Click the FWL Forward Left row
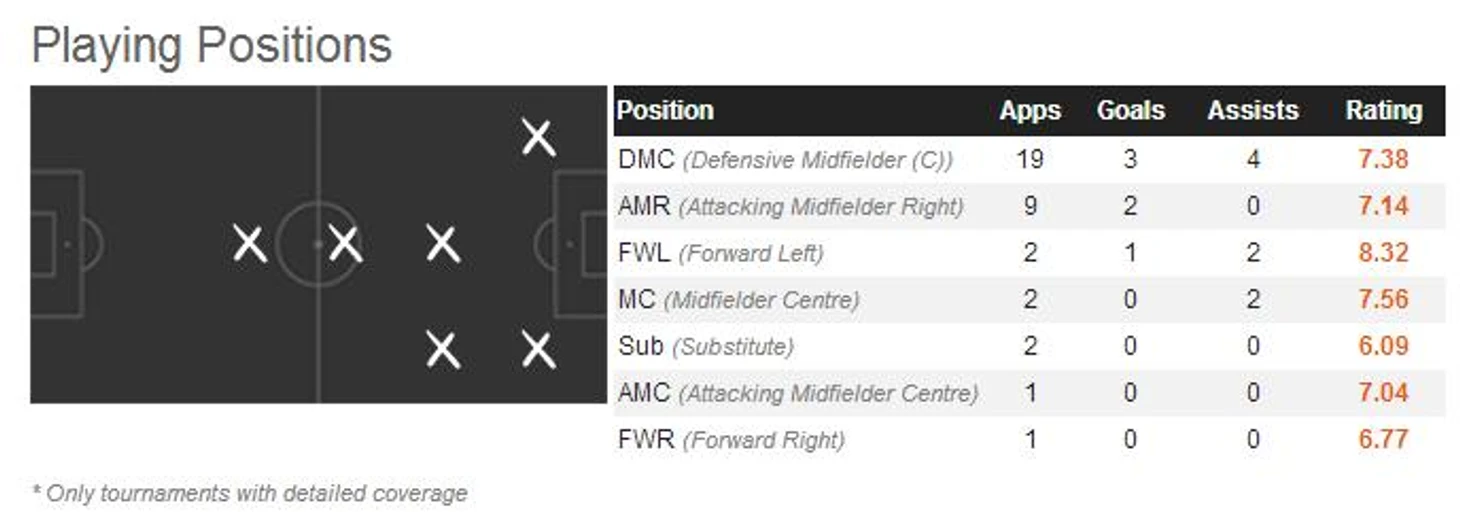The height and width of the screenshot is (516, 1460). (x=1029, y=253)
